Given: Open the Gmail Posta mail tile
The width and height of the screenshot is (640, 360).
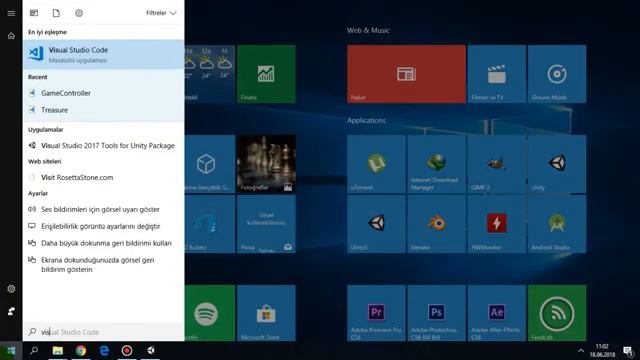Looking at the screenshot, I should 266,224.
